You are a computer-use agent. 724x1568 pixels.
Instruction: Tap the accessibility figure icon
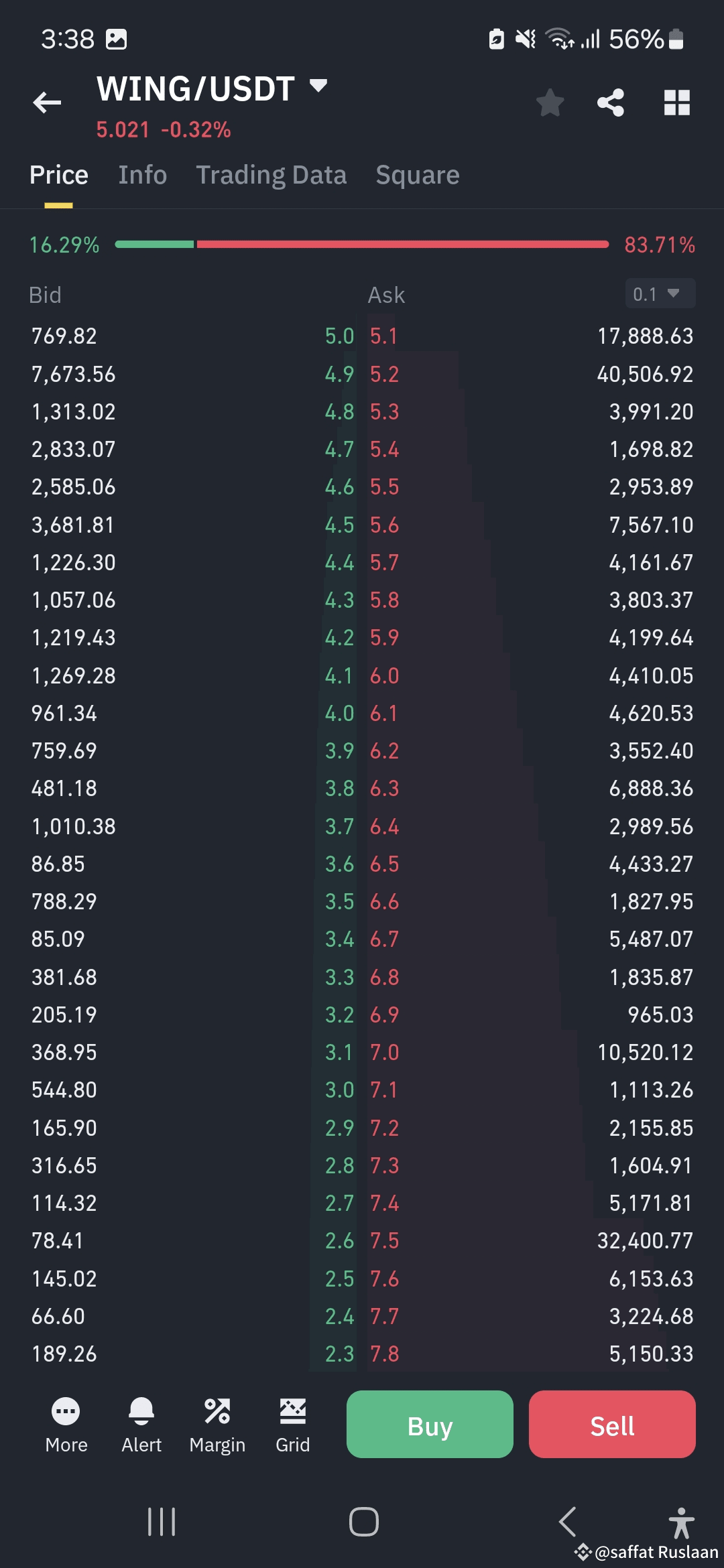(681, 1522)
